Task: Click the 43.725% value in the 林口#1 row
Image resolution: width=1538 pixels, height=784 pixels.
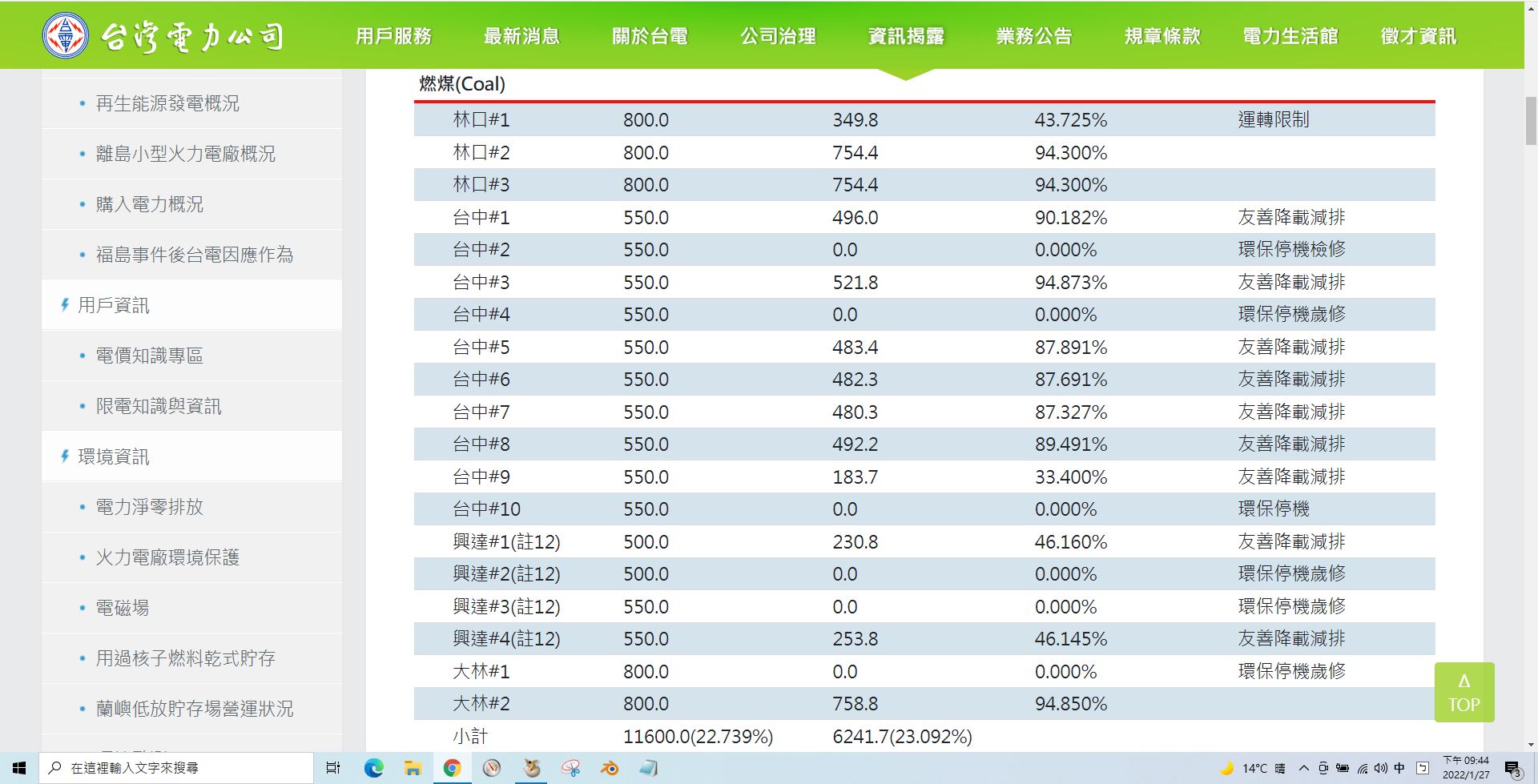Action: point(1071,120)
